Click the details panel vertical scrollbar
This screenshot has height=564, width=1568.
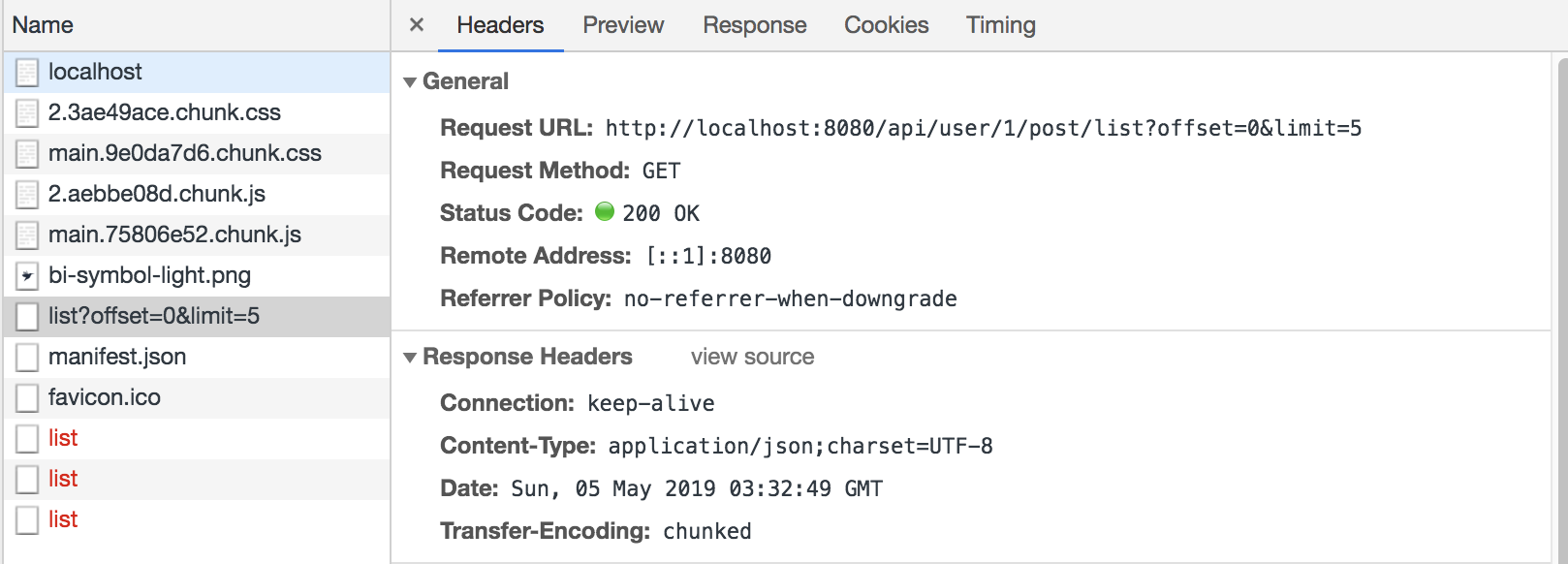tap(1561, 310)
